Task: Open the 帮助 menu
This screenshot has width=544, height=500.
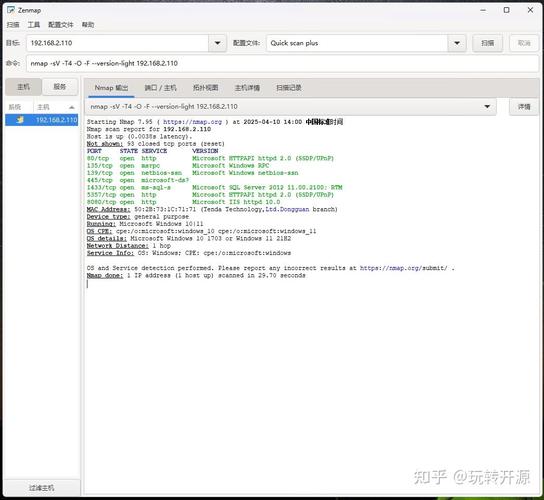Action: pyautogui.click(x=88, y=25)
